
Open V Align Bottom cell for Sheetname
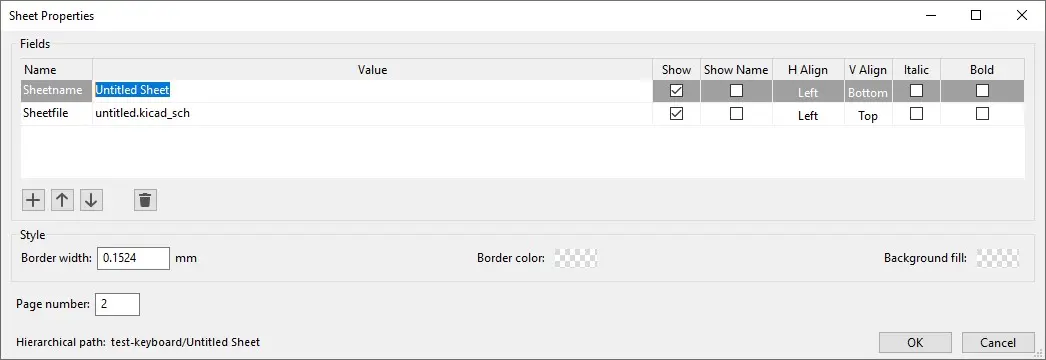pos(868,92)
